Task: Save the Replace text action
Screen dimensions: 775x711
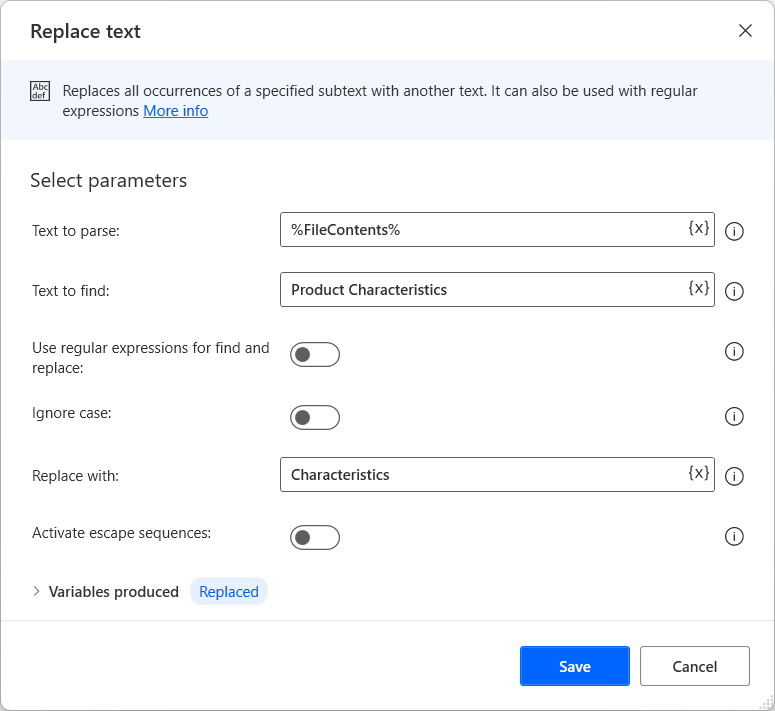Action: coord(574,666)
